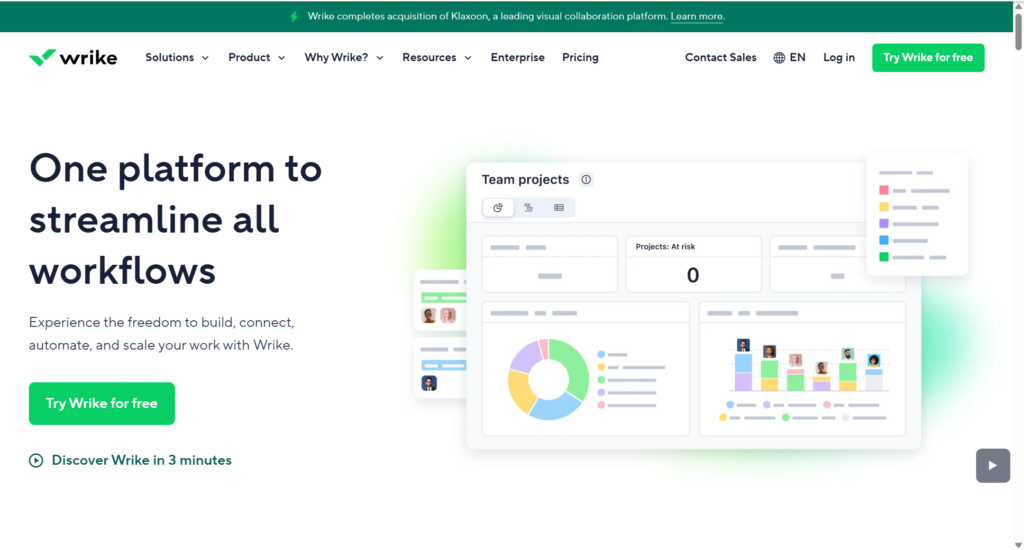This screenshot has width=1024, height=550.
Task: Expand the Solutions dropdown menu
Action: (177, 58)
